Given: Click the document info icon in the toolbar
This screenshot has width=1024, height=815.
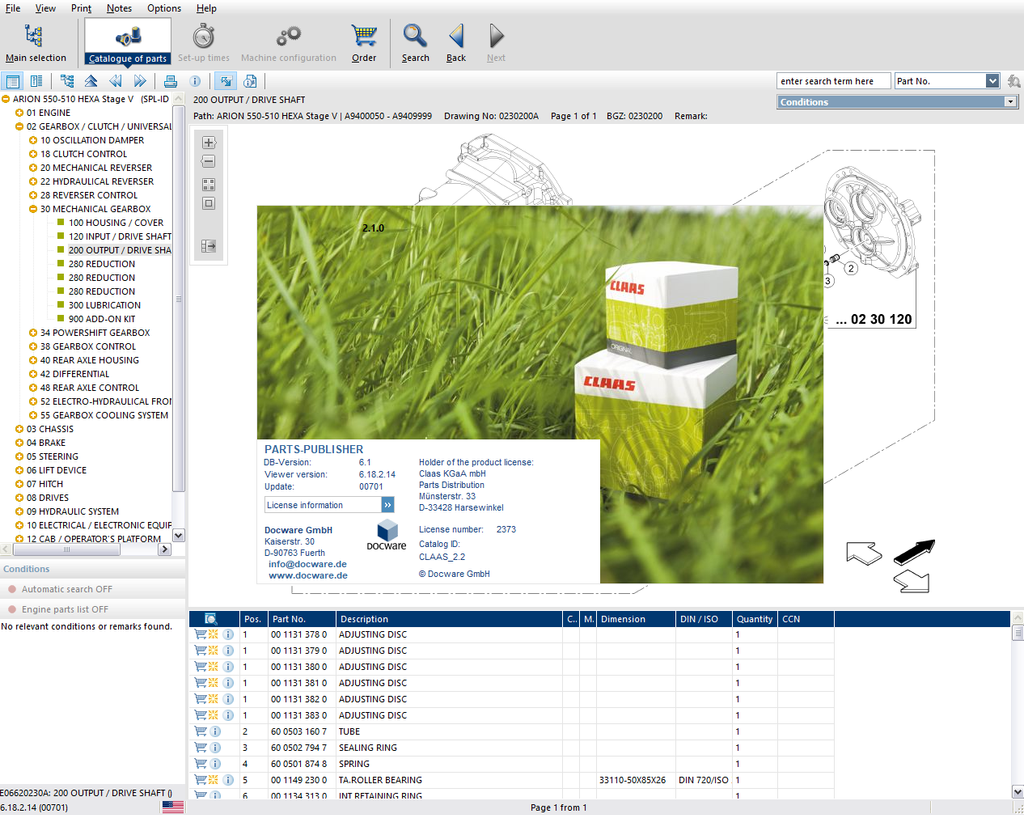Looking at the screenshot, I should [249, 81].
